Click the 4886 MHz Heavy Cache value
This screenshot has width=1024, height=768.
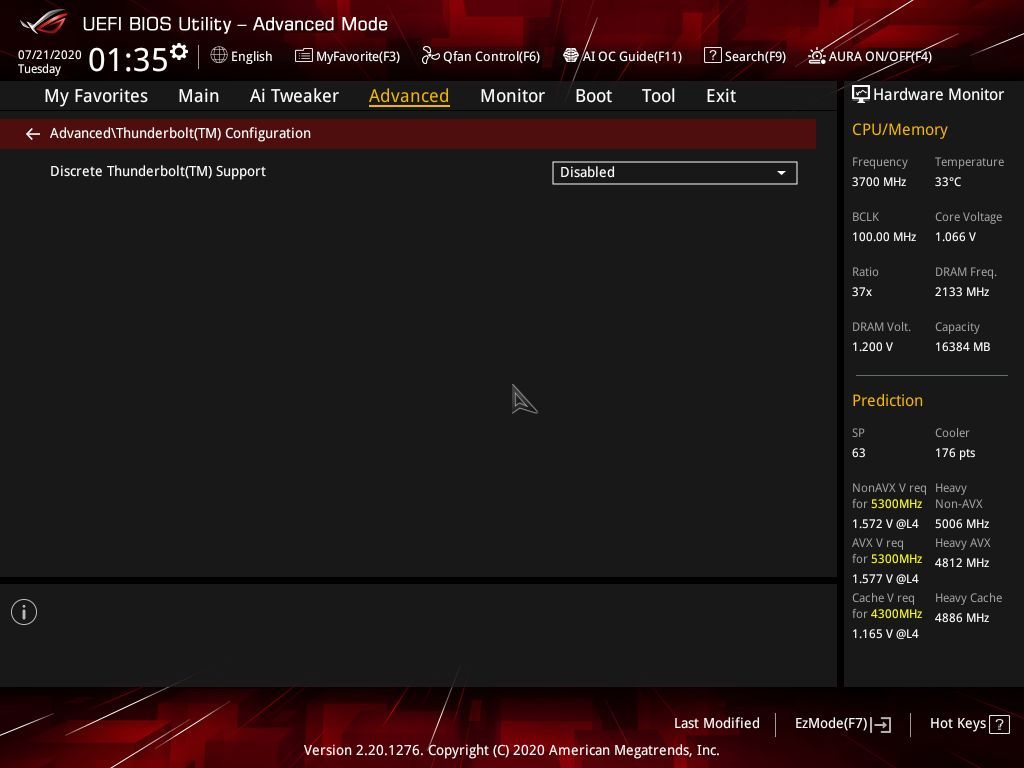pyautogui.click(x=961, y=618)
